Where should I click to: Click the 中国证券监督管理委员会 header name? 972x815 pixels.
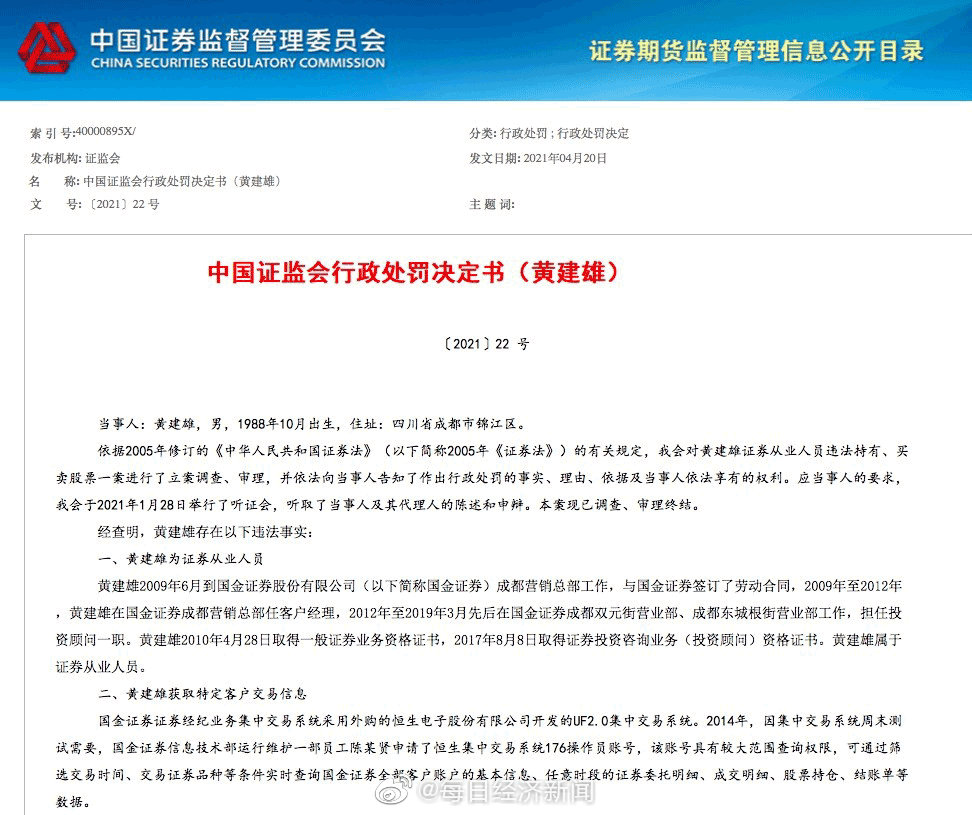tap(238, 40)
